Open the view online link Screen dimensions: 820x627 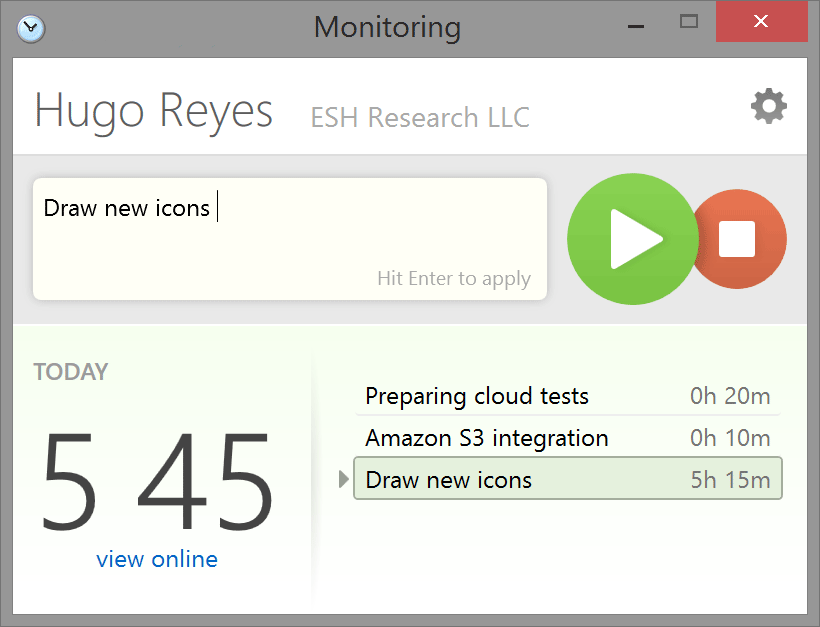coord(157,559)
